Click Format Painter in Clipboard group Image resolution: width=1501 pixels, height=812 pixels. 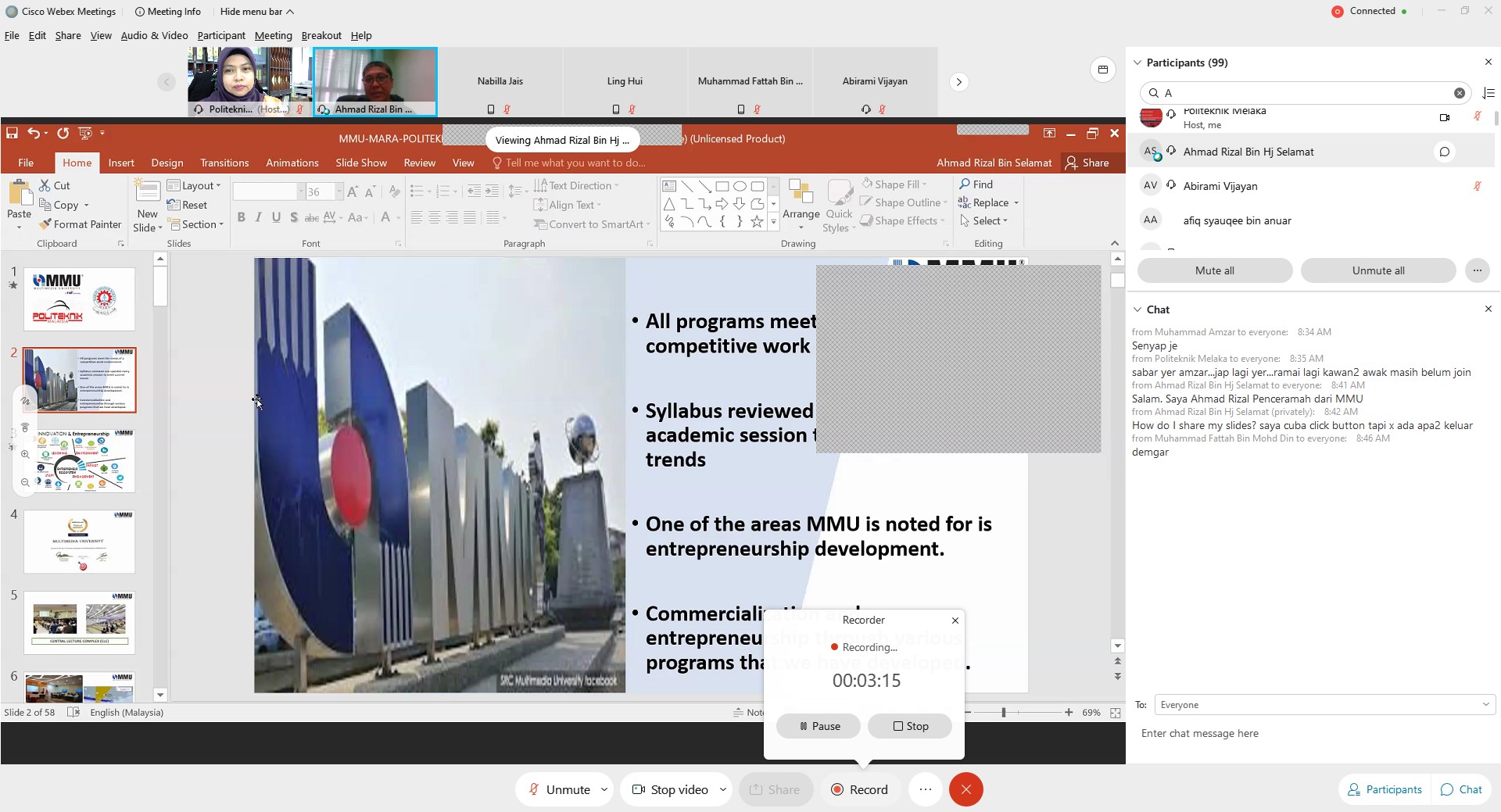[81, 224]
